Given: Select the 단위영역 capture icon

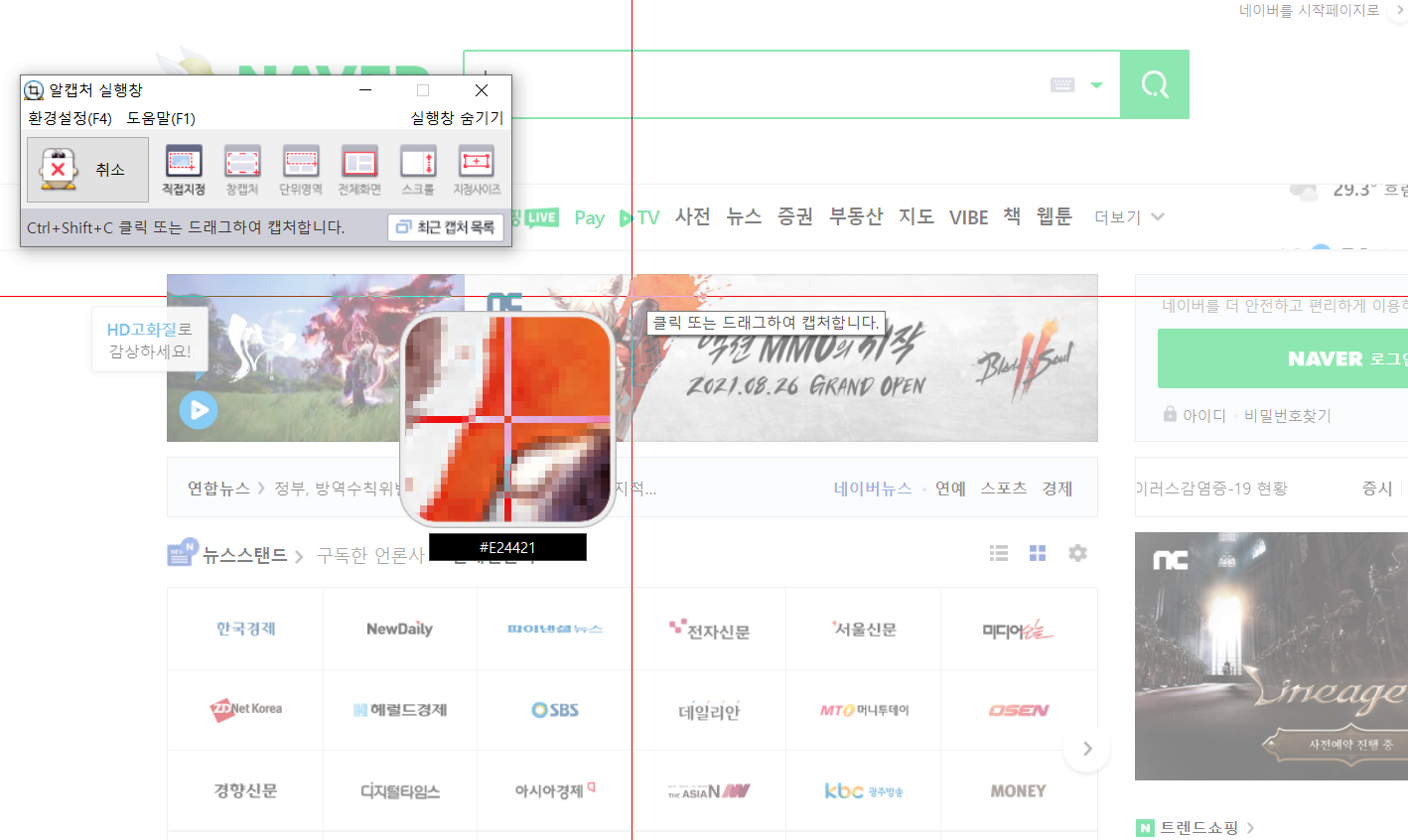Looking at the screenshot, I should (301, 170).
